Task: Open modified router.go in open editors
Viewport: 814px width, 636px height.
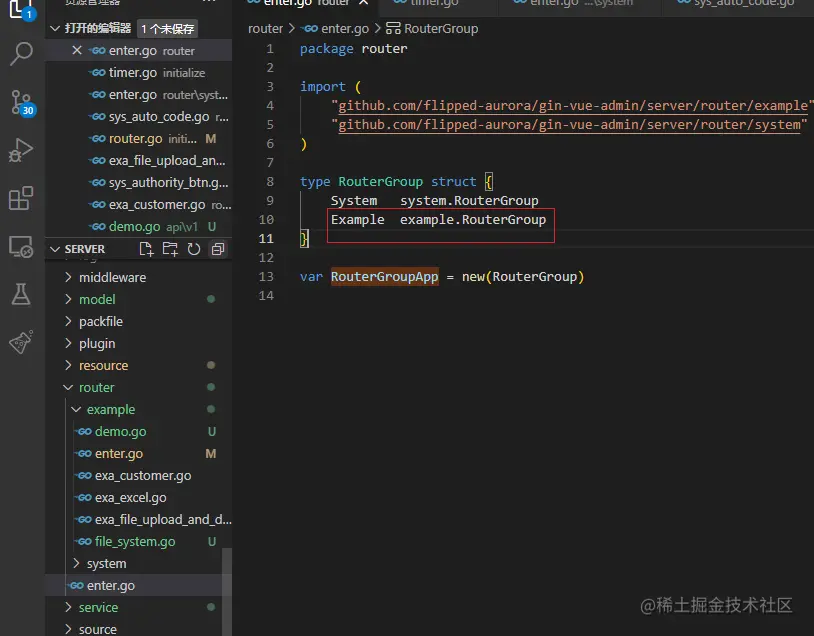Action: click(x=139, y=139)
